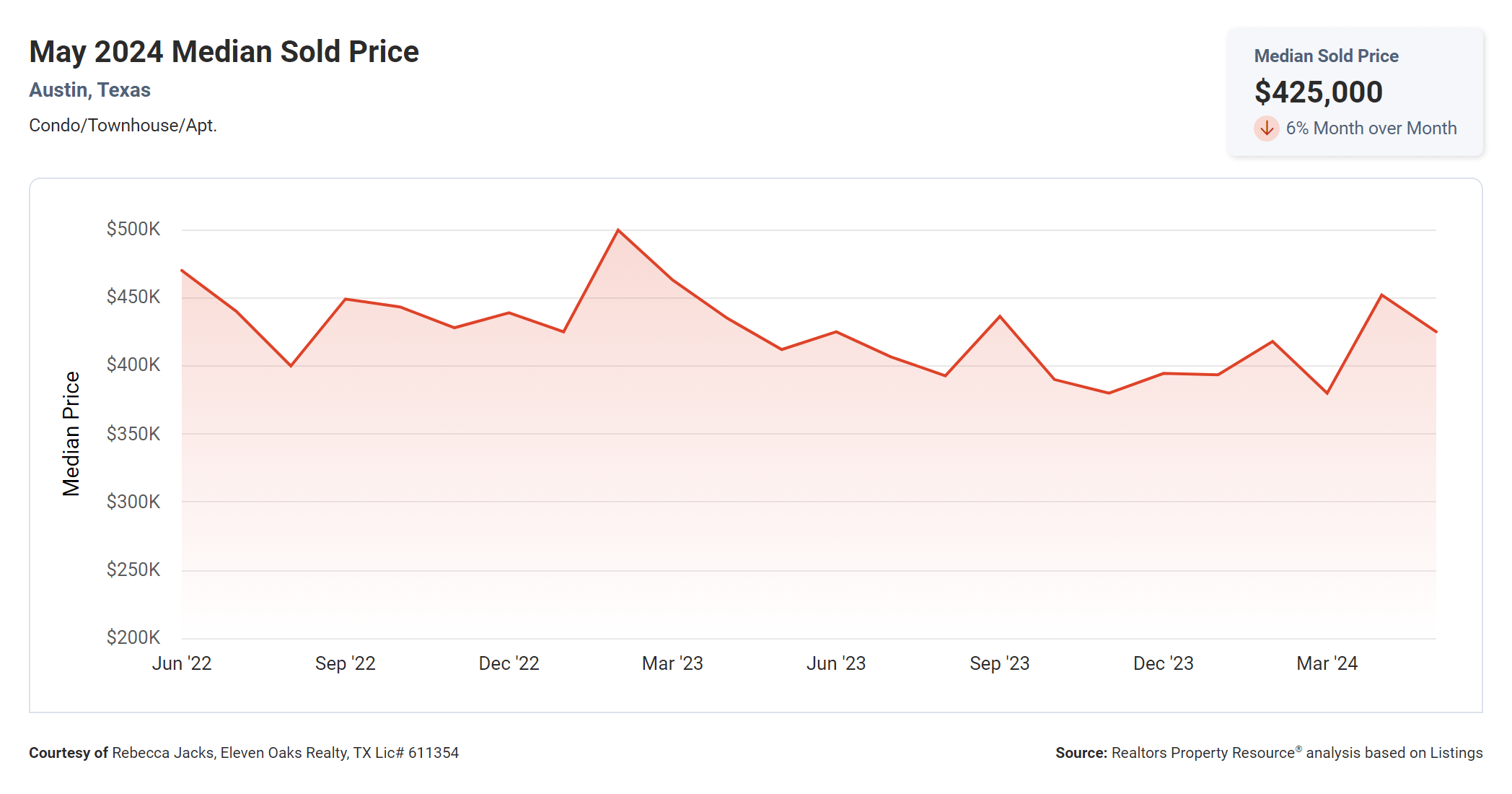Select the Mar '23 x-axis tick label
Image resolution: width=1512 pixels, height=794 pixels.
pyautogui.click(x=672, y=663)
